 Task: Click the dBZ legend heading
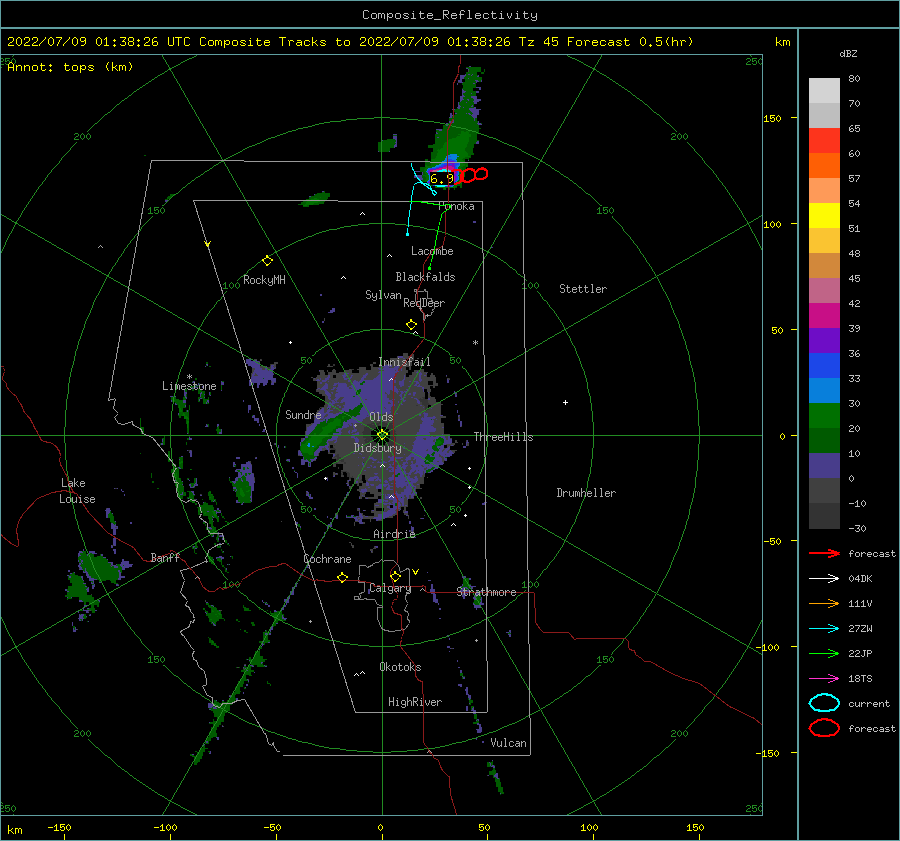848,54
